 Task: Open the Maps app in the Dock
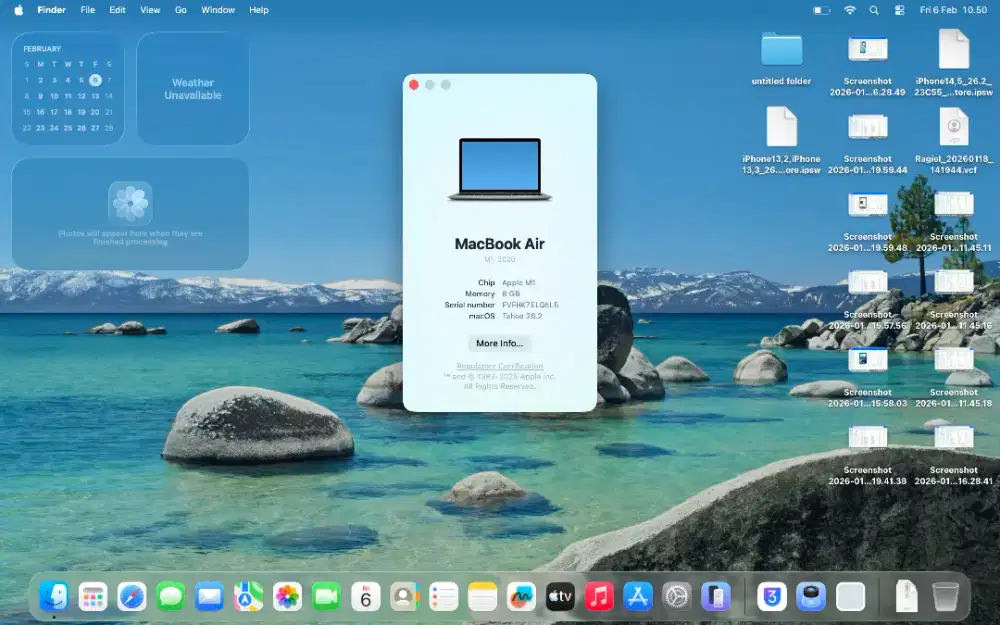[249, 597]
